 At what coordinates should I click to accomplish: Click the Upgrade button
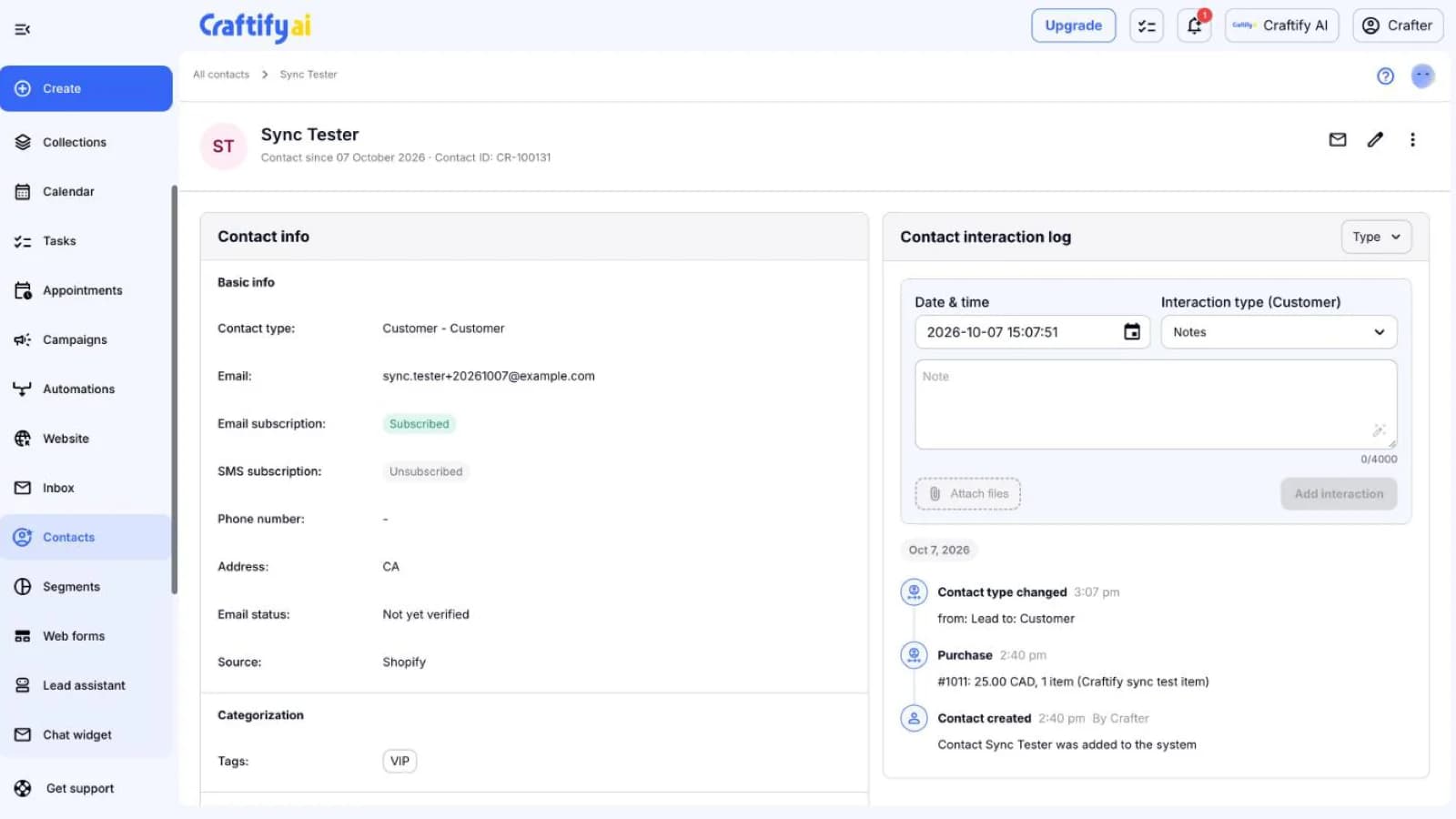1073,25
